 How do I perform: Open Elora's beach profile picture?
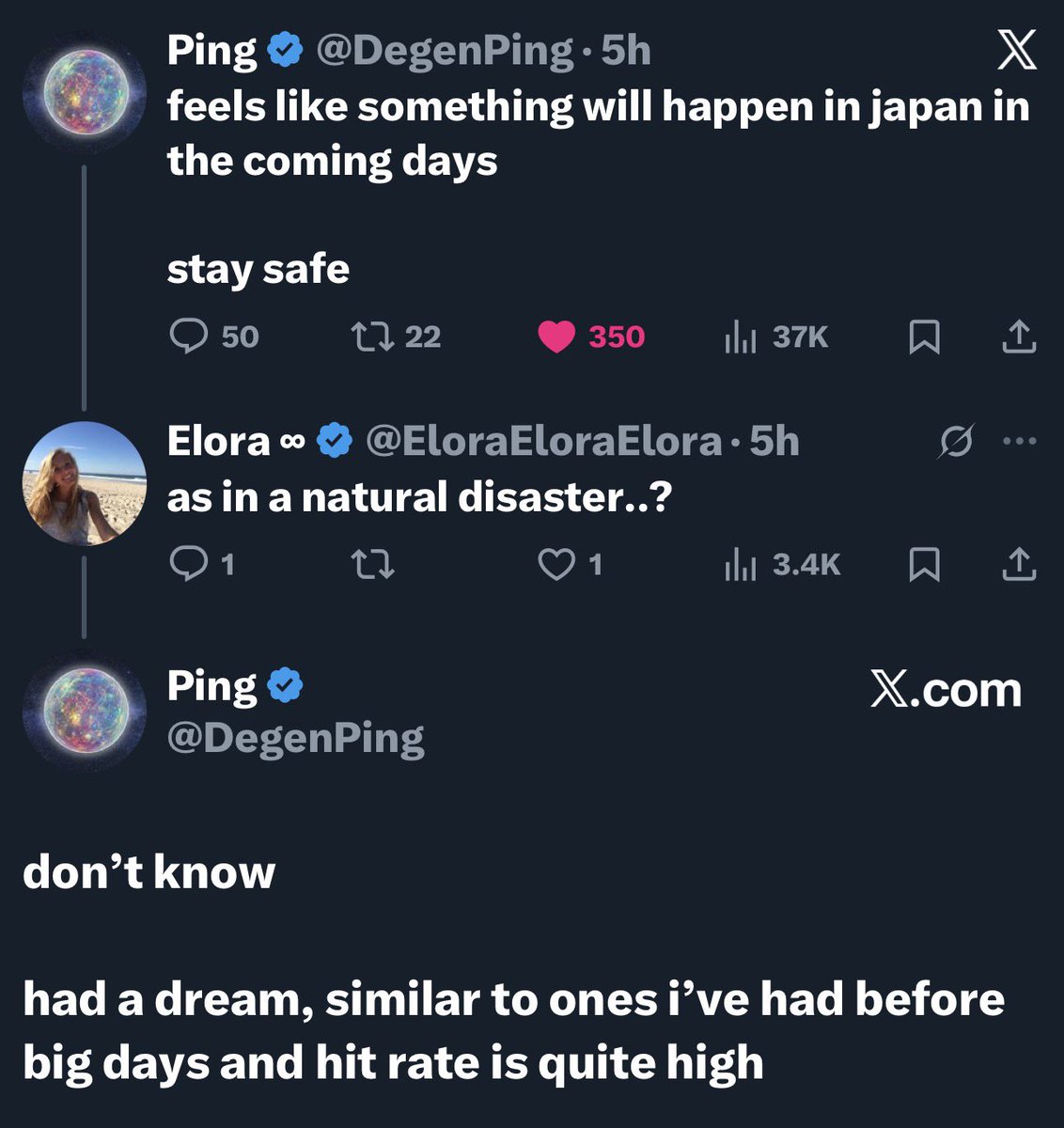click(x=85, y=483)
